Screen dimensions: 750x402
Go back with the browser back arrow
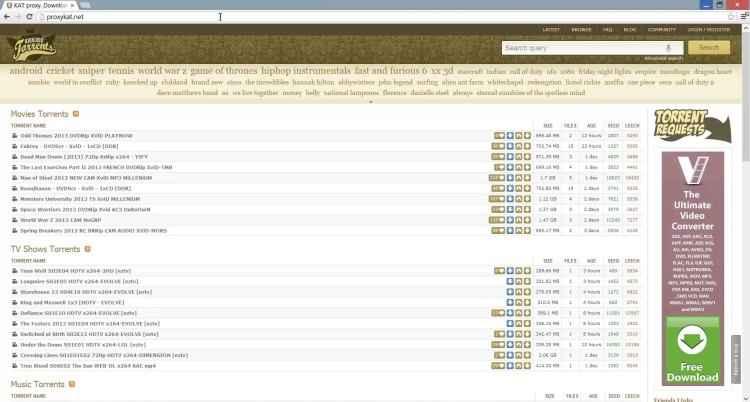tap(7, 17)
